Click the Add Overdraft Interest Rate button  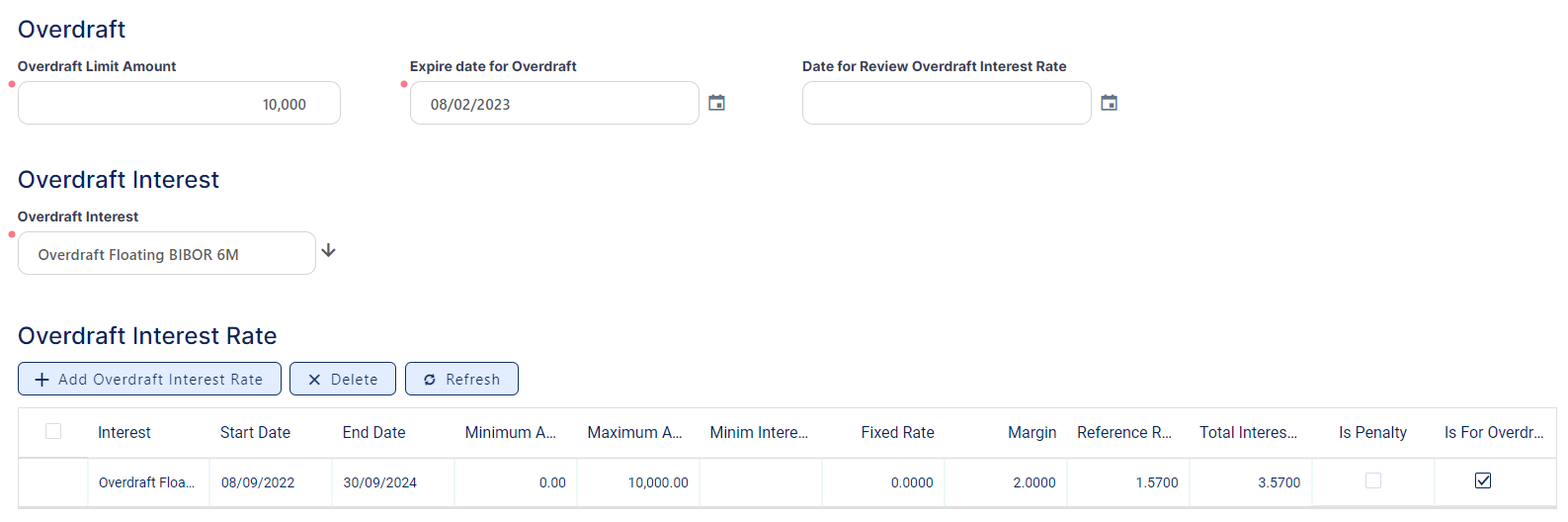click(149, 379)
